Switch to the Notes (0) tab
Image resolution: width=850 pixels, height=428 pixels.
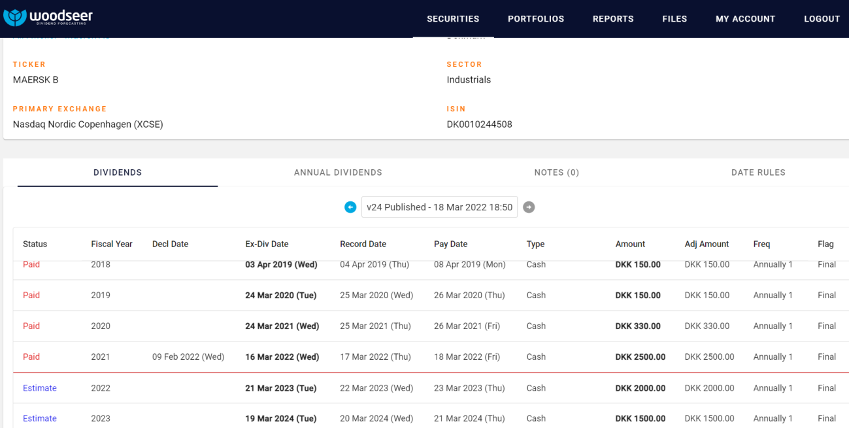[557, 172]
